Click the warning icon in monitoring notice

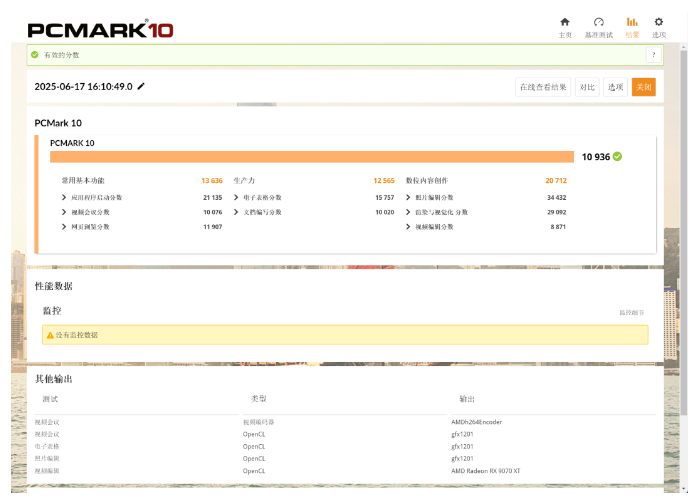click(x=50, y=335)
